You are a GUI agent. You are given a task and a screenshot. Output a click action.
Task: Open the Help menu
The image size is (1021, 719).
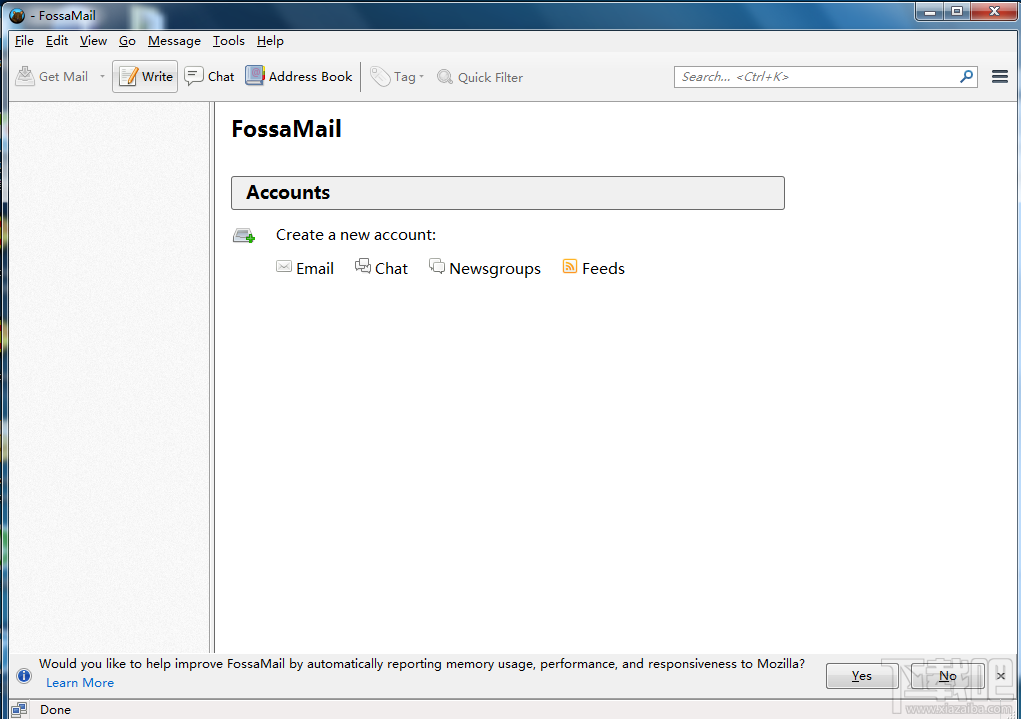[x=270, y=40]
